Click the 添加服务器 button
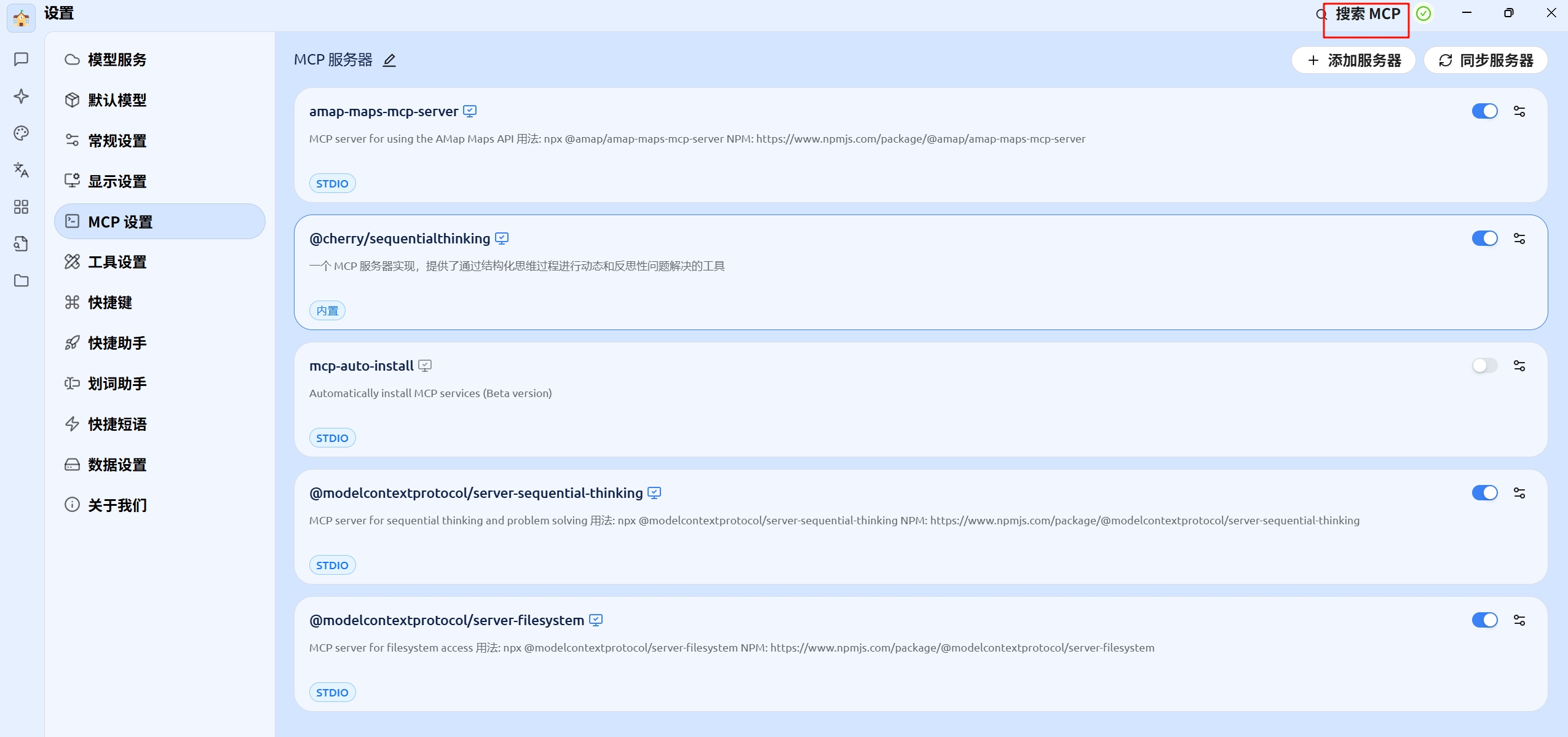 [x=1353, y=60]
